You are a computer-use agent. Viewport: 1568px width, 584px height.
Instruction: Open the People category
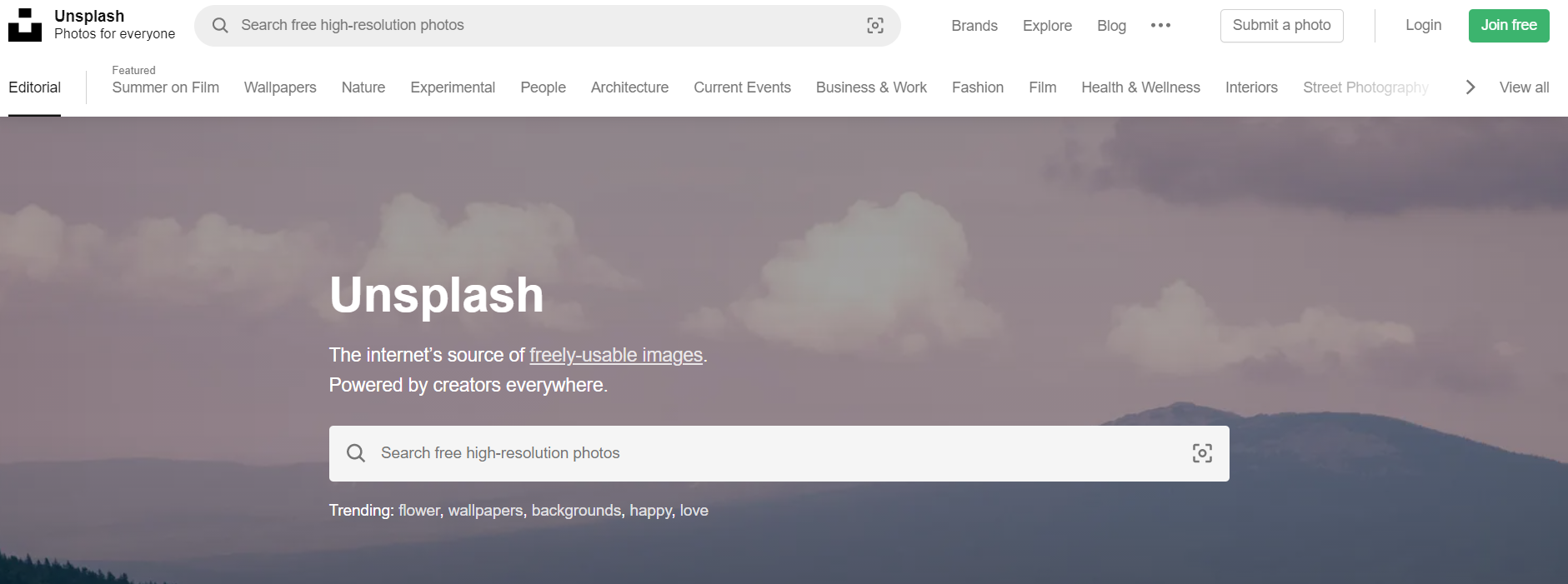[x=543, y=87]
